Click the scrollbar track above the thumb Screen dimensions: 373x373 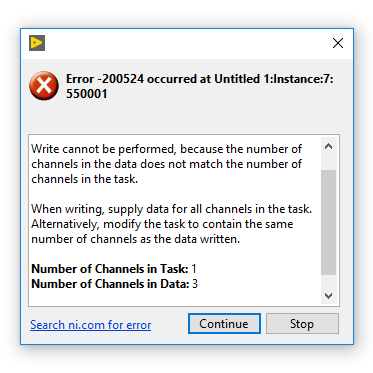click(x=328, y=162)
